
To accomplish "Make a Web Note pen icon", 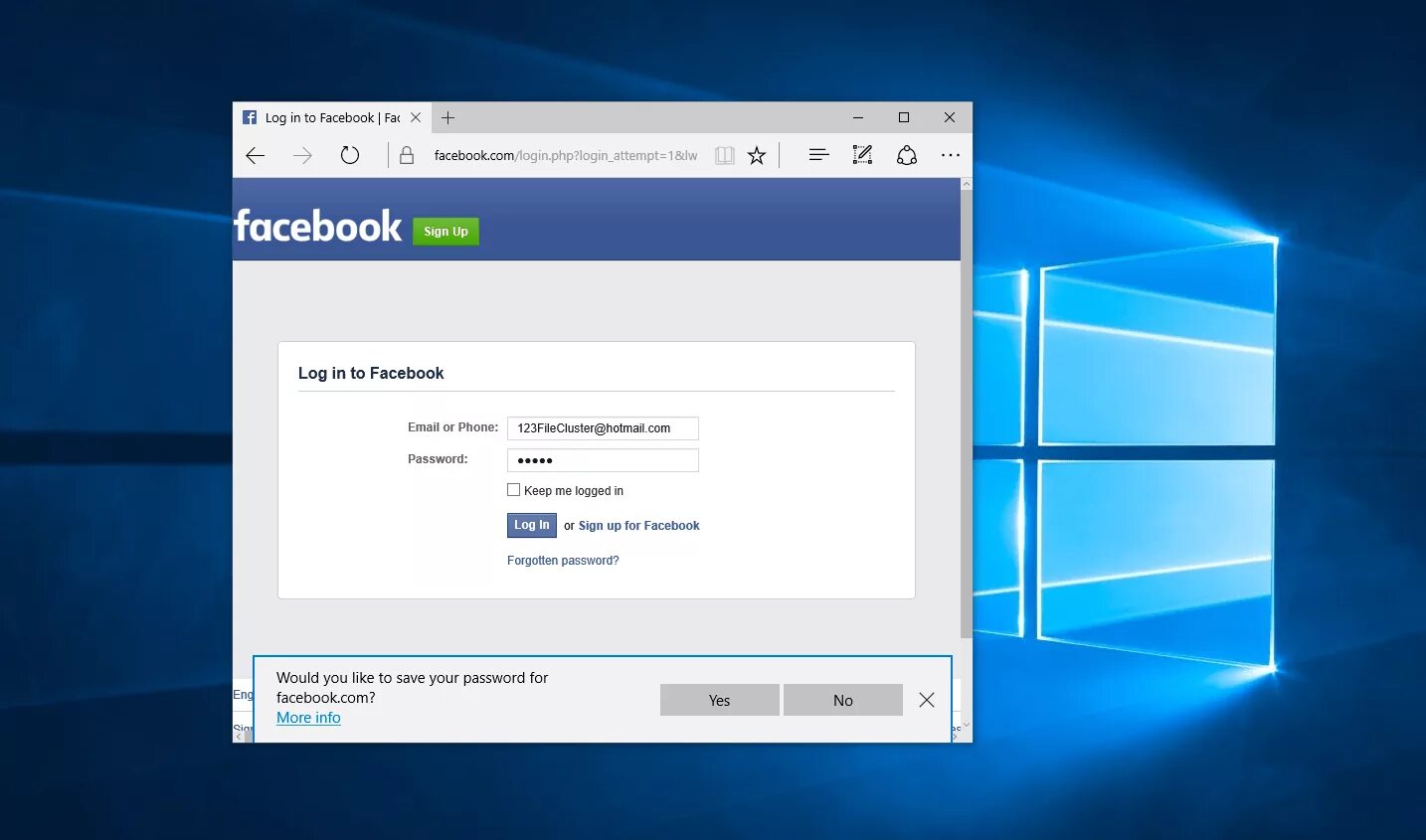I will point(863,155).
